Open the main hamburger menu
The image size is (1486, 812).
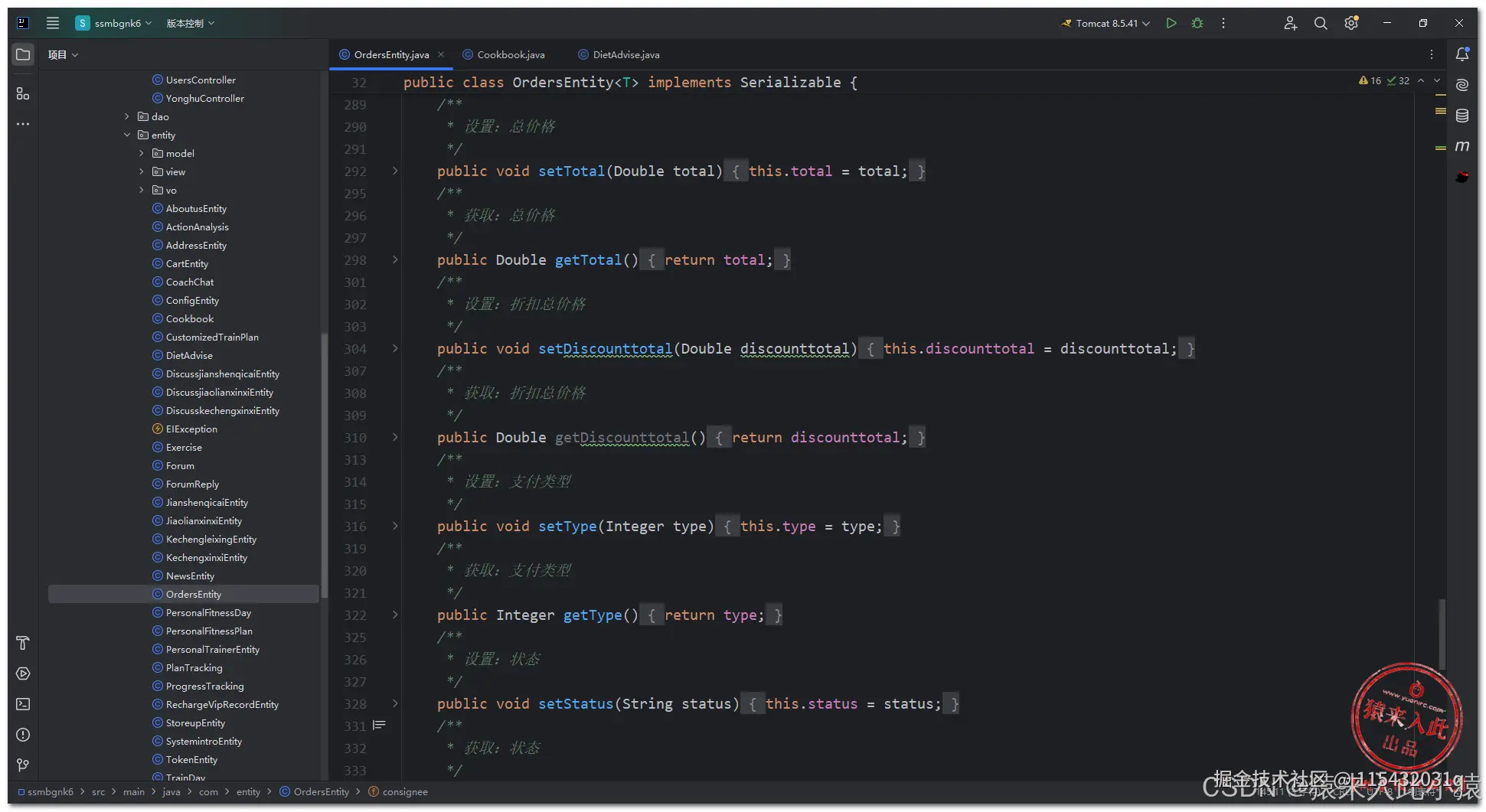53,23
